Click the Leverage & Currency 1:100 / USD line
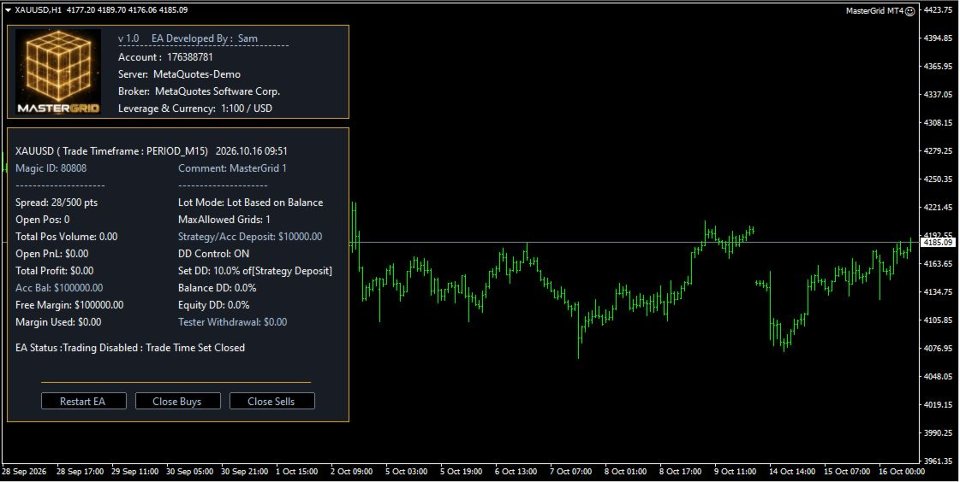This screenshot has height=482, width=960. coord(195,108)
